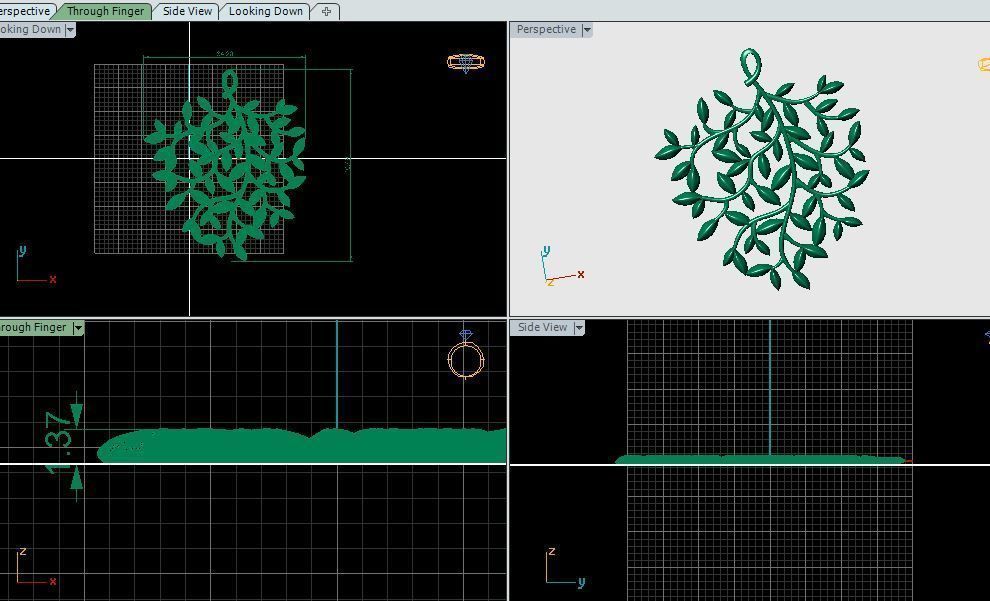Open the Perspective viewport dropdown arrow
The image size is (990, 601).
[x=587, y=30]
